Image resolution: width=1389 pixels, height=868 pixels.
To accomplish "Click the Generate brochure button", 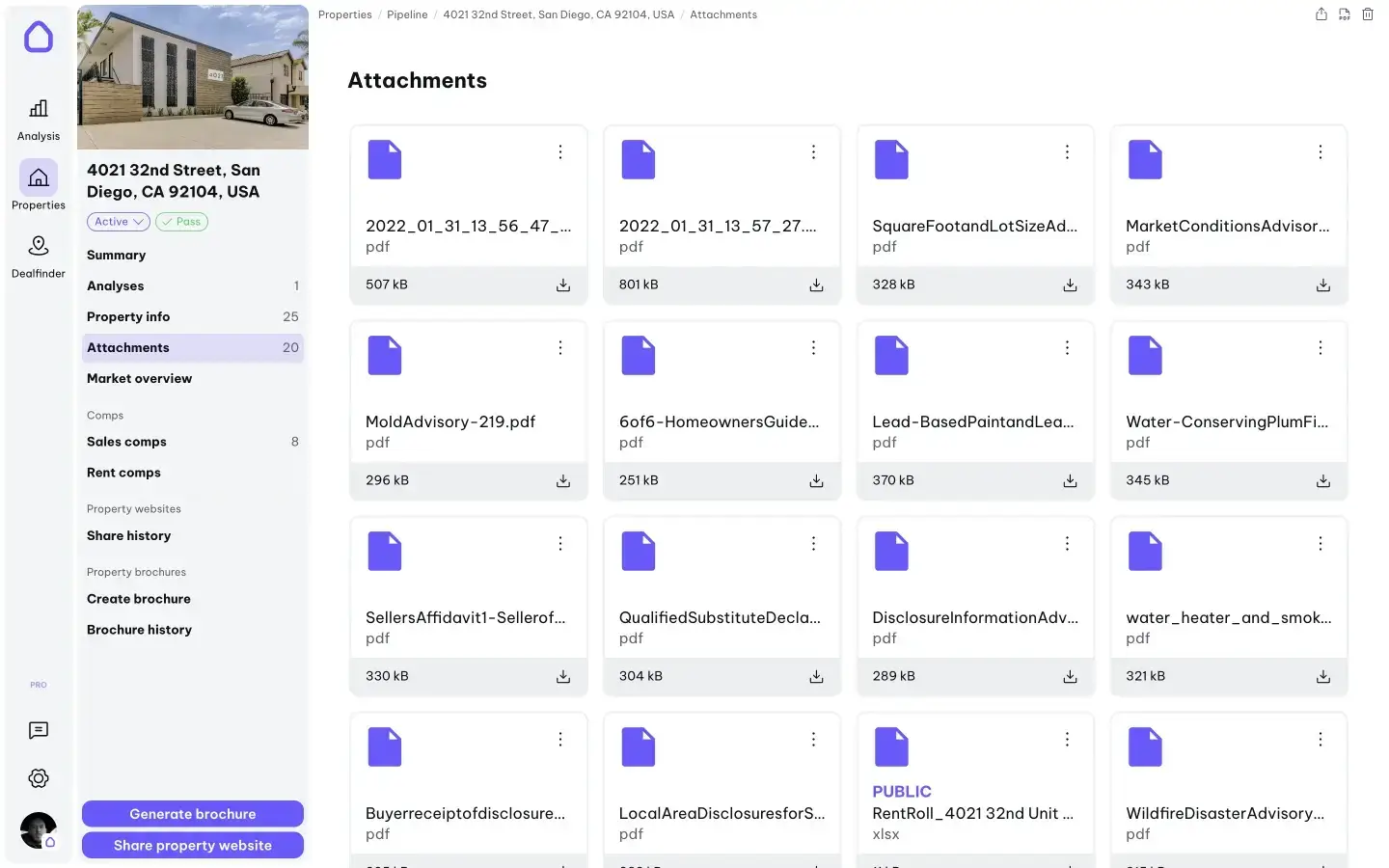I will (192, 813).
